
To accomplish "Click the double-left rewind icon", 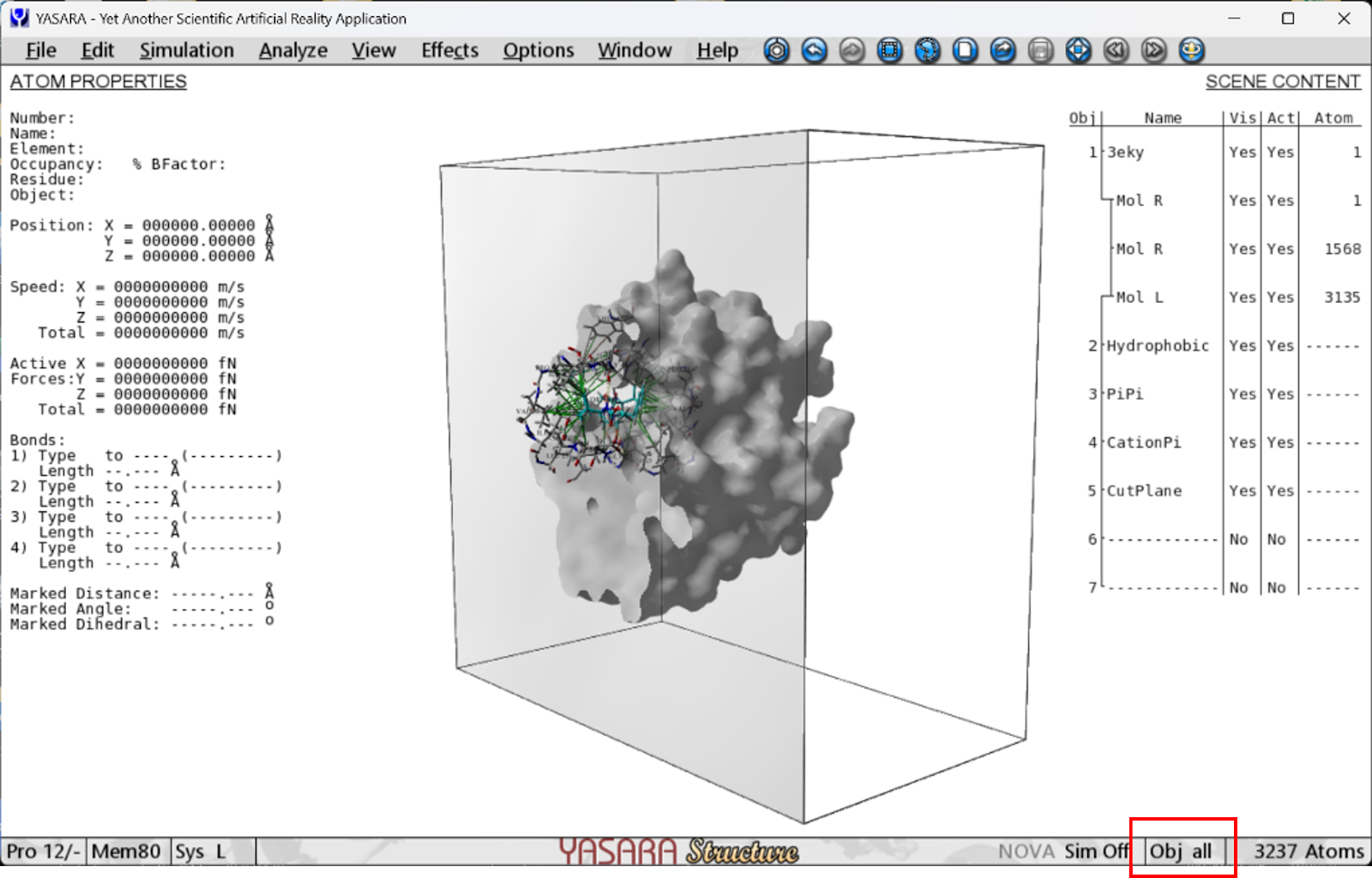I will coord(1116,51).
